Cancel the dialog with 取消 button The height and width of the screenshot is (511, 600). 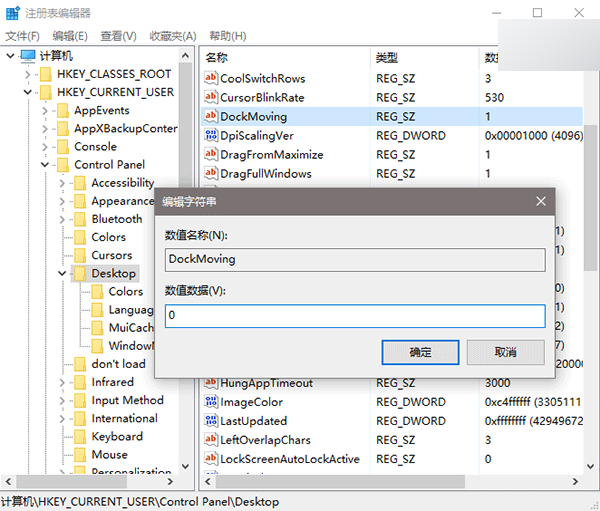(505, 352)
